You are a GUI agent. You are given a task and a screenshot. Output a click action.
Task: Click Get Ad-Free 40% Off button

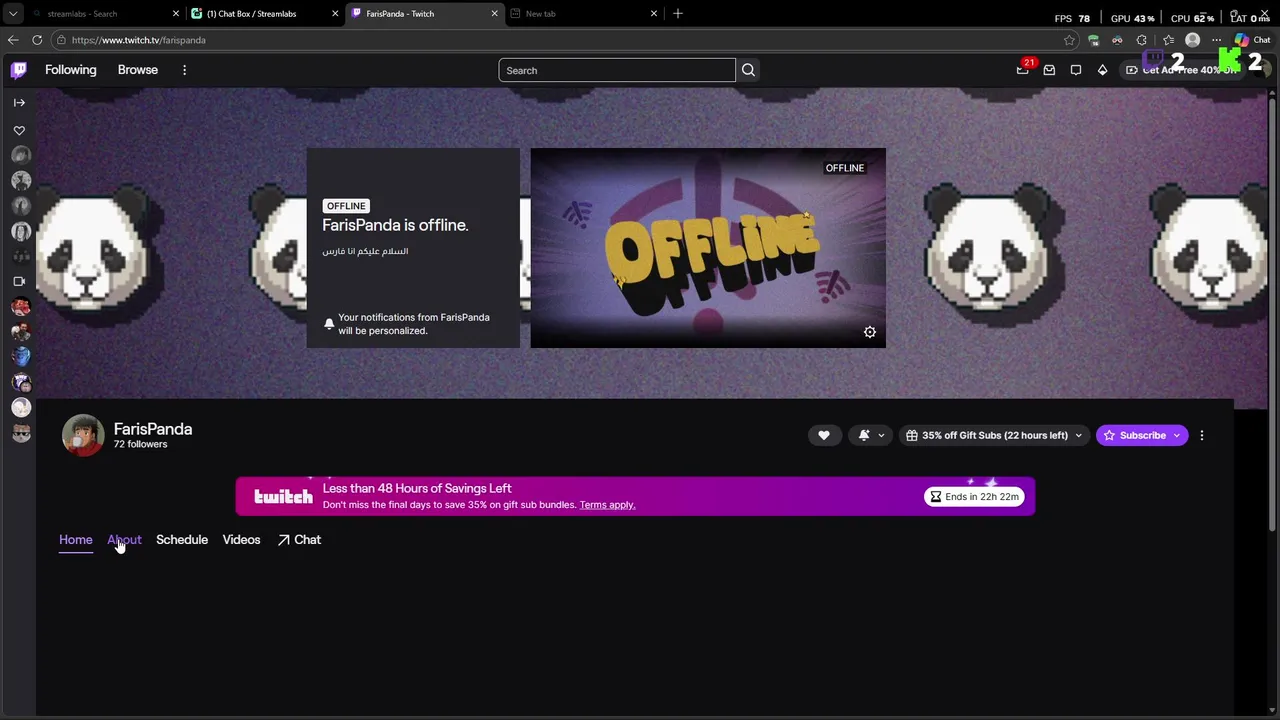tap(1182, 70)
